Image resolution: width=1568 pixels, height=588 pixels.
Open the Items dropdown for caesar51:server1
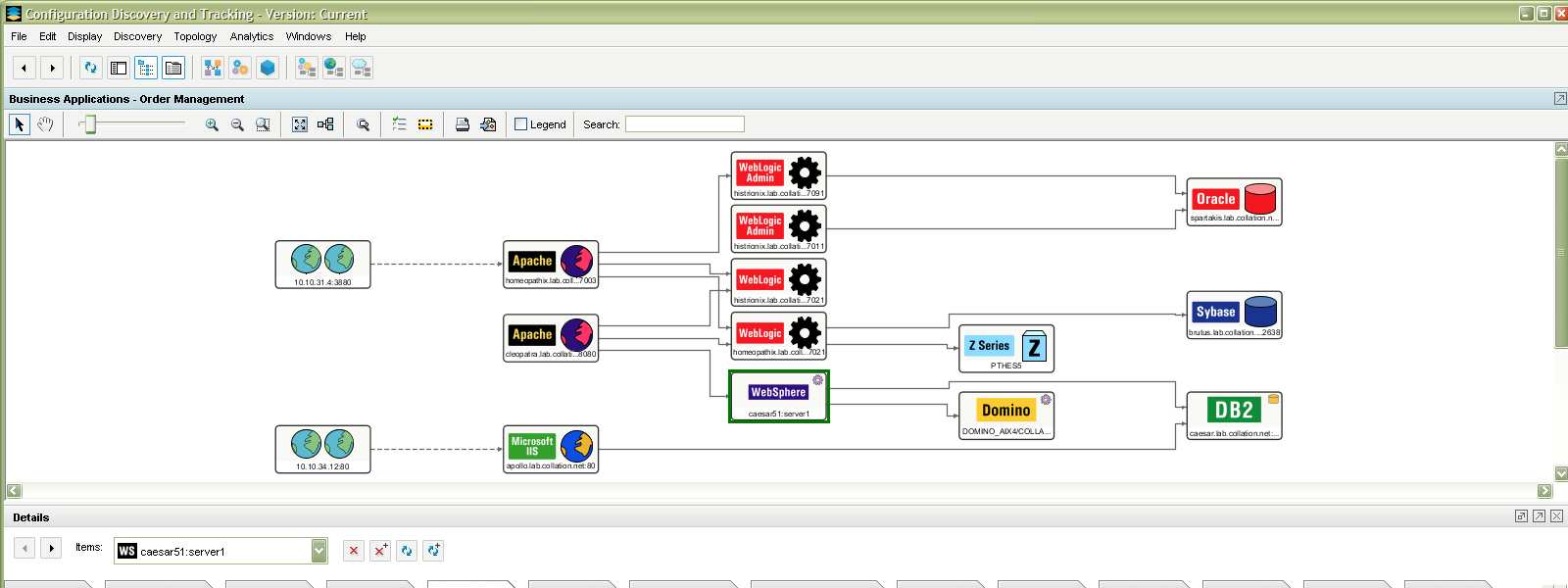tap(319, 551)
